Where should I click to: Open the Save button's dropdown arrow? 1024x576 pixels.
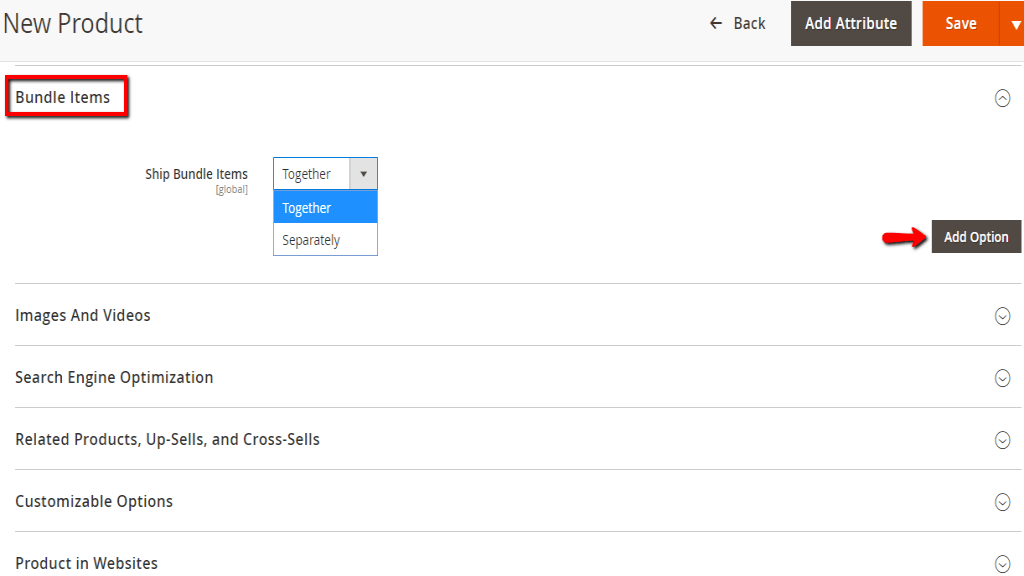coord(1014,24)
